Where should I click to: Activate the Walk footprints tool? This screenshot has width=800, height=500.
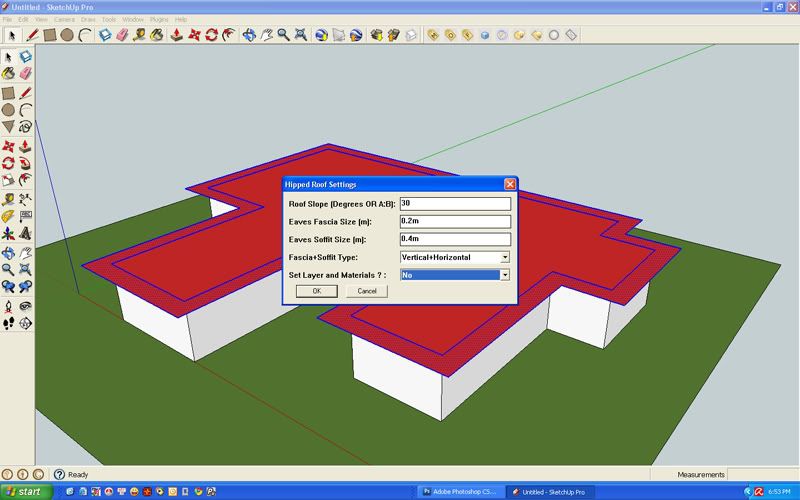coord(8,323)
